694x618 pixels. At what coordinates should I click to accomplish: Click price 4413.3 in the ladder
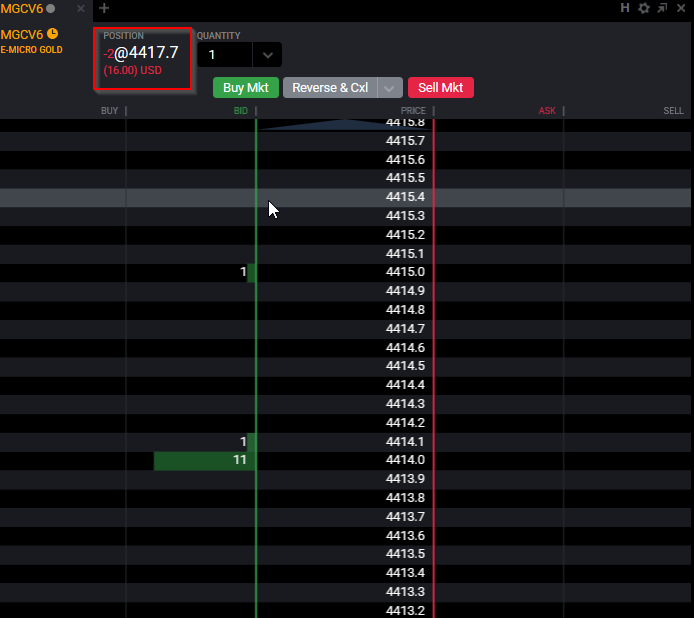405,592
